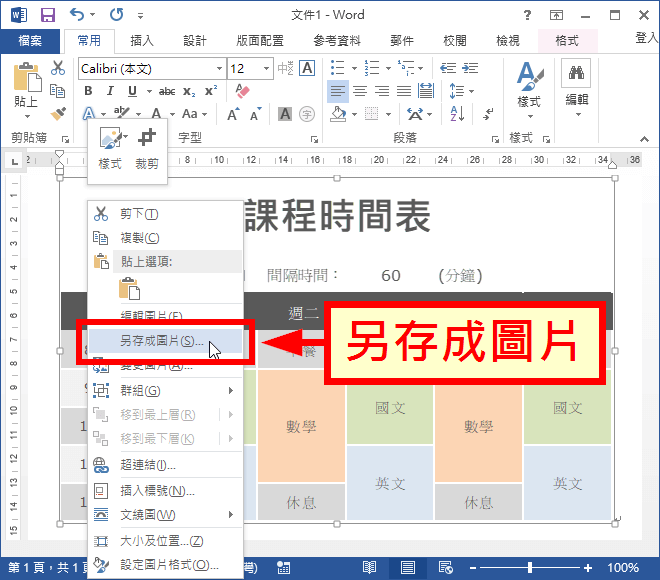Decrease indent in the paragraph group
Image resolution: width=660 pixels, height=580 pixels.
(x=448, y=68)
